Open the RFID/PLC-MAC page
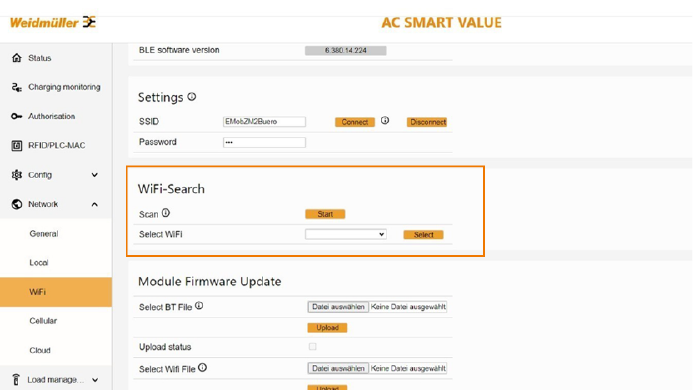 [57, 146]
